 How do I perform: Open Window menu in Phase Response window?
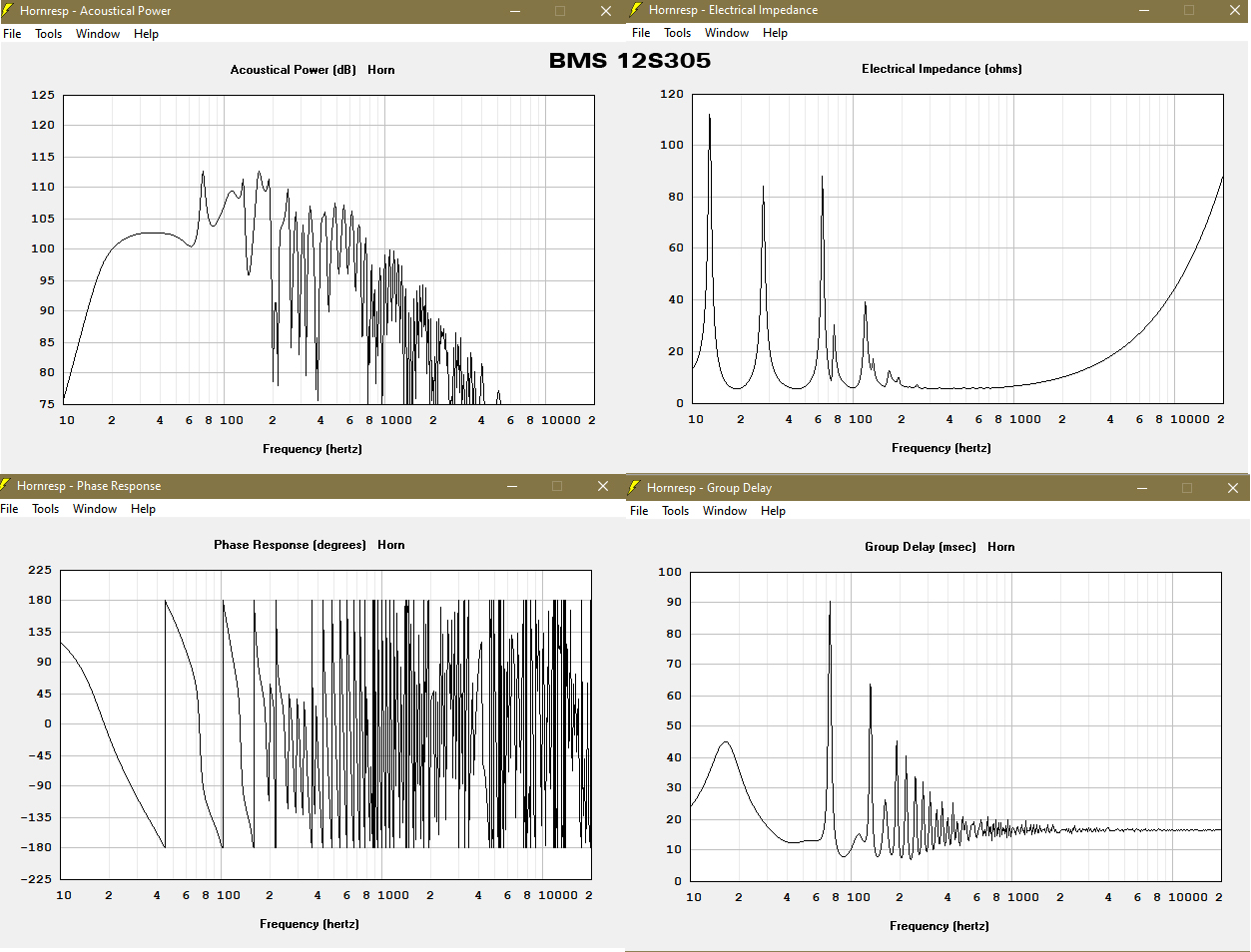click(x=95, y=509)
